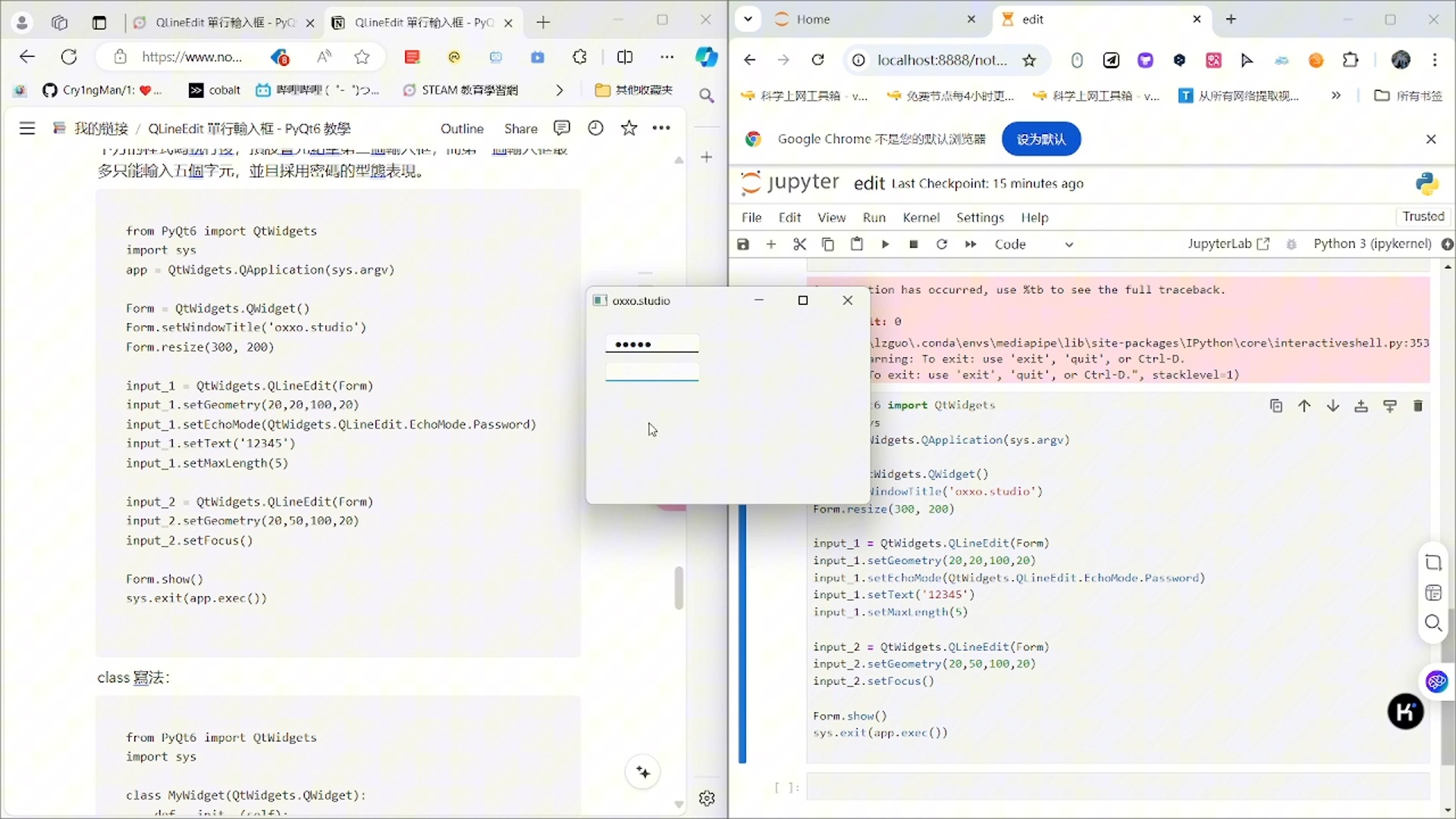The width and height of the screenshot is (1456, 819).
Task: Expand the Chrome bookmarks overflow chevron
Action: click(1336, 96)
